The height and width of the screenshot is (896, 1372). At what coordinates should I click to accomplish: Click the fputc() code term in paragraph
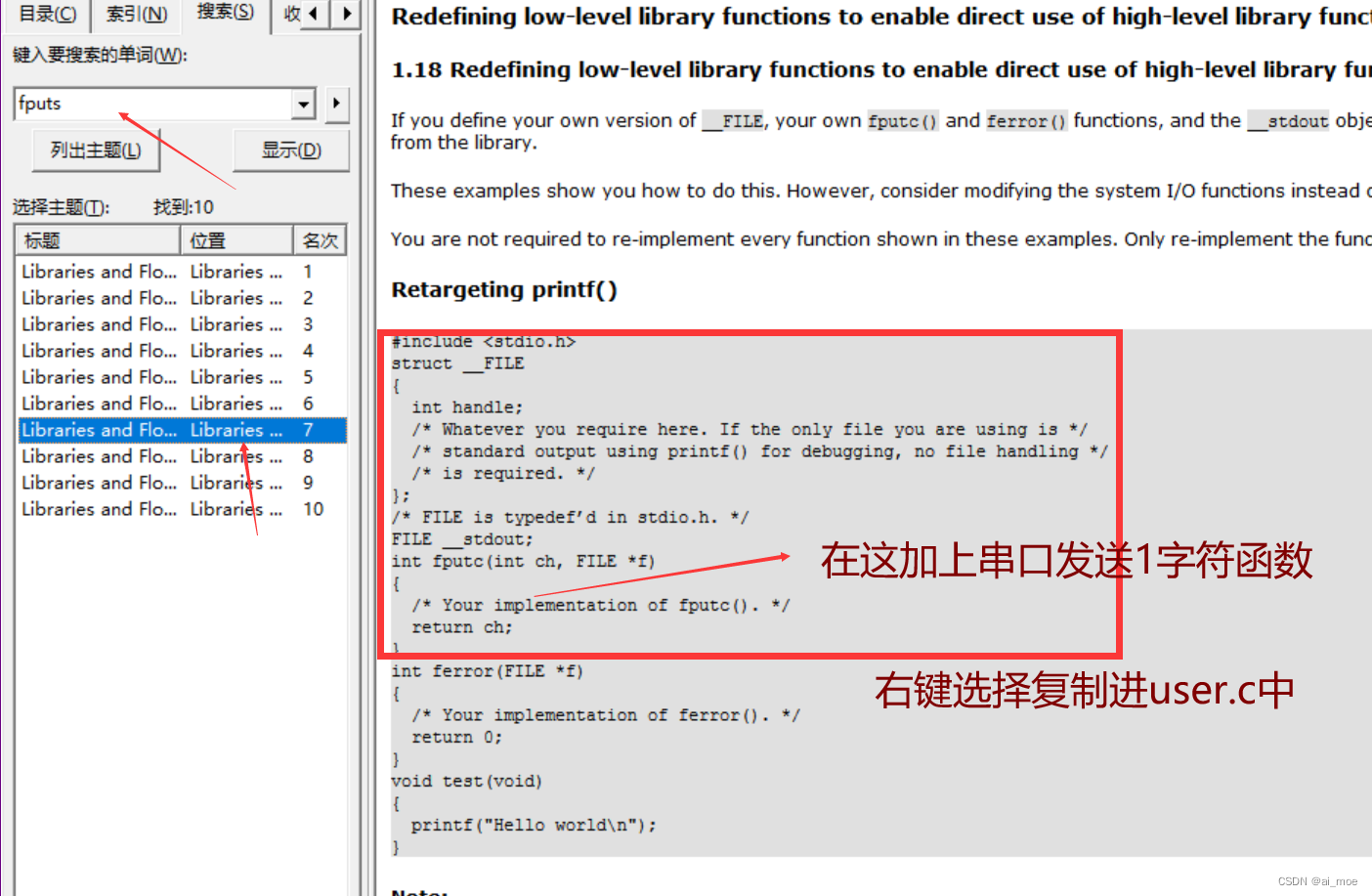(902, 121)
